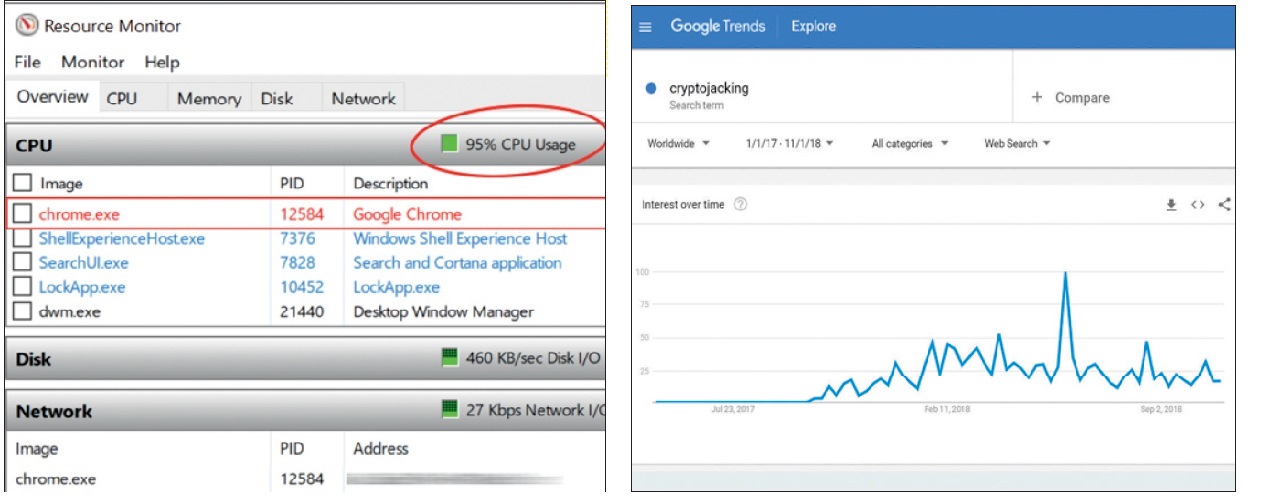Select chrome.exe in the Network list
Image resolution: width=1264 pixels, height=503 pixels.
[55, 478]
